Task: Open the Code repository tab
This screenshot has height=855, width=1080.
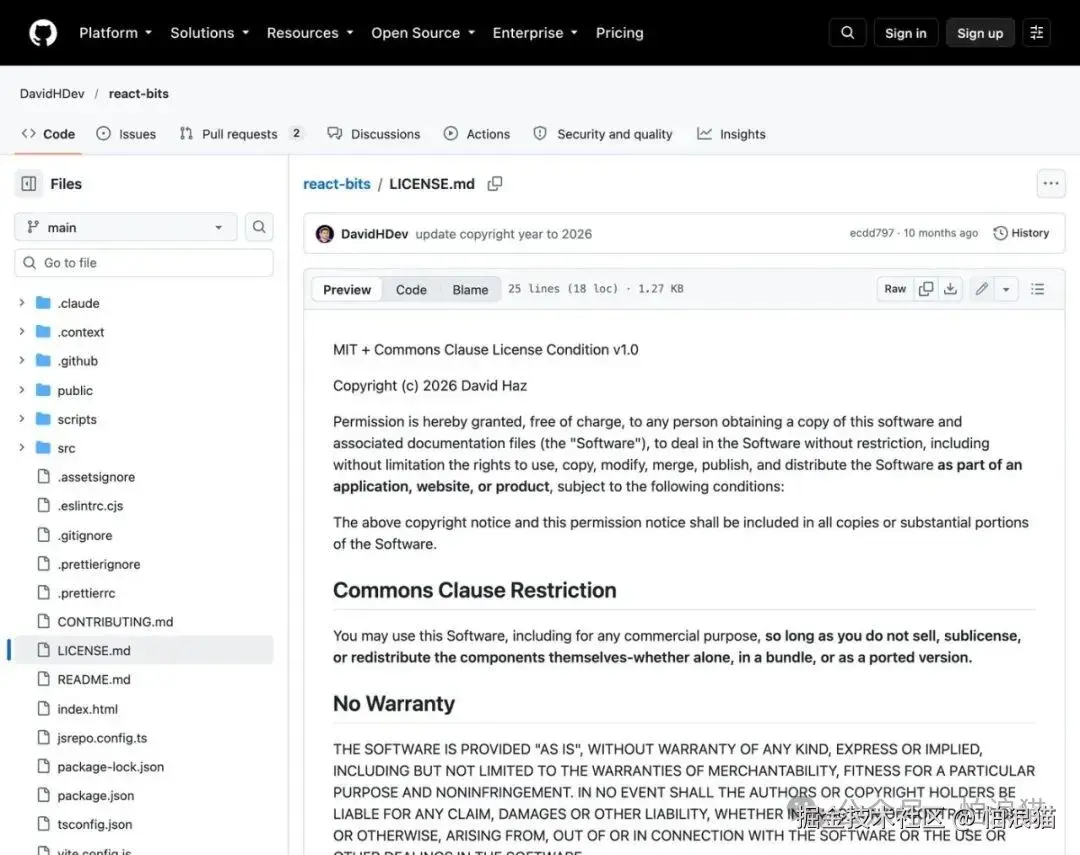Action: pos(48,134)
